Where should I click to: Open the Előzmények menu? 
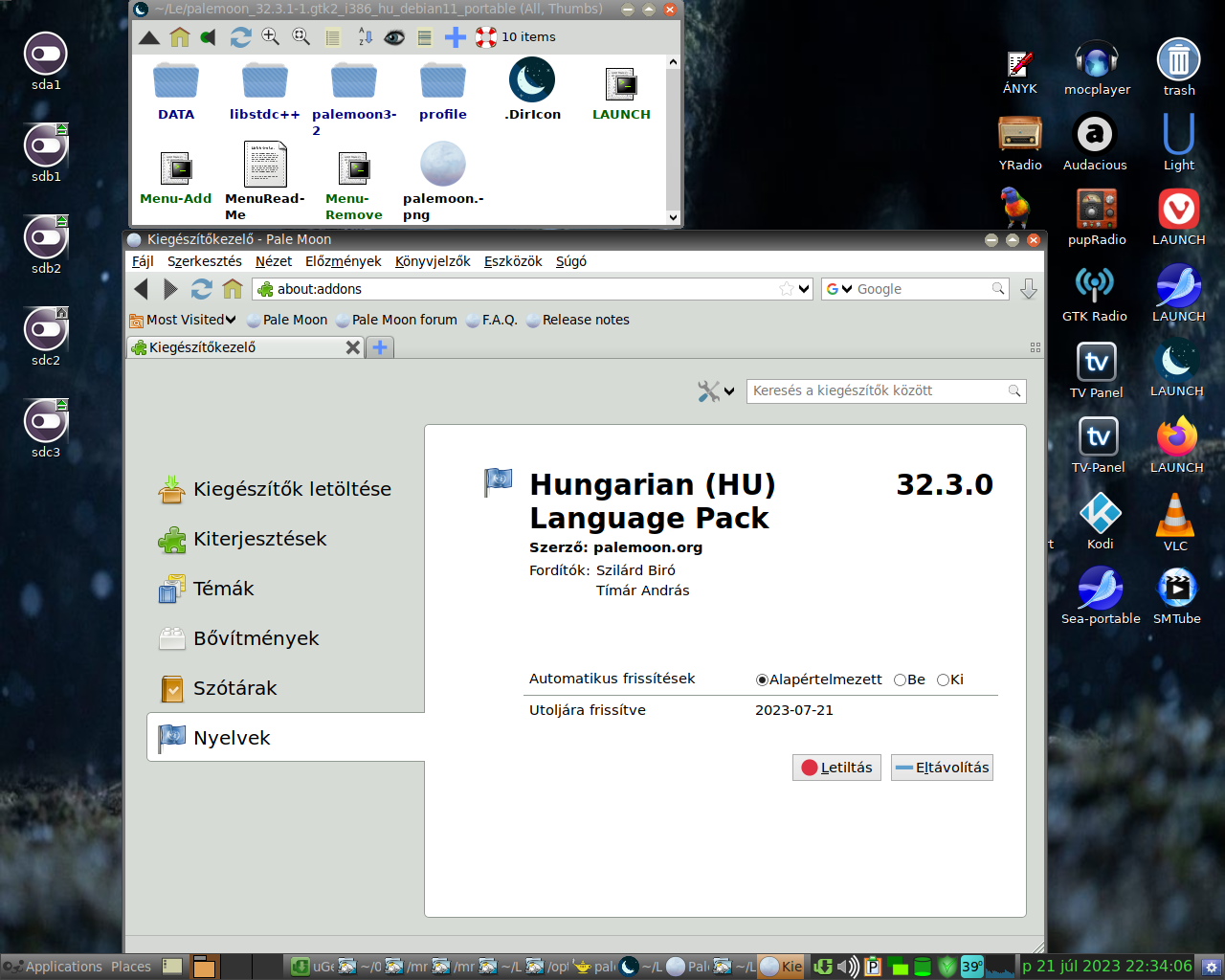coord(343,261)
